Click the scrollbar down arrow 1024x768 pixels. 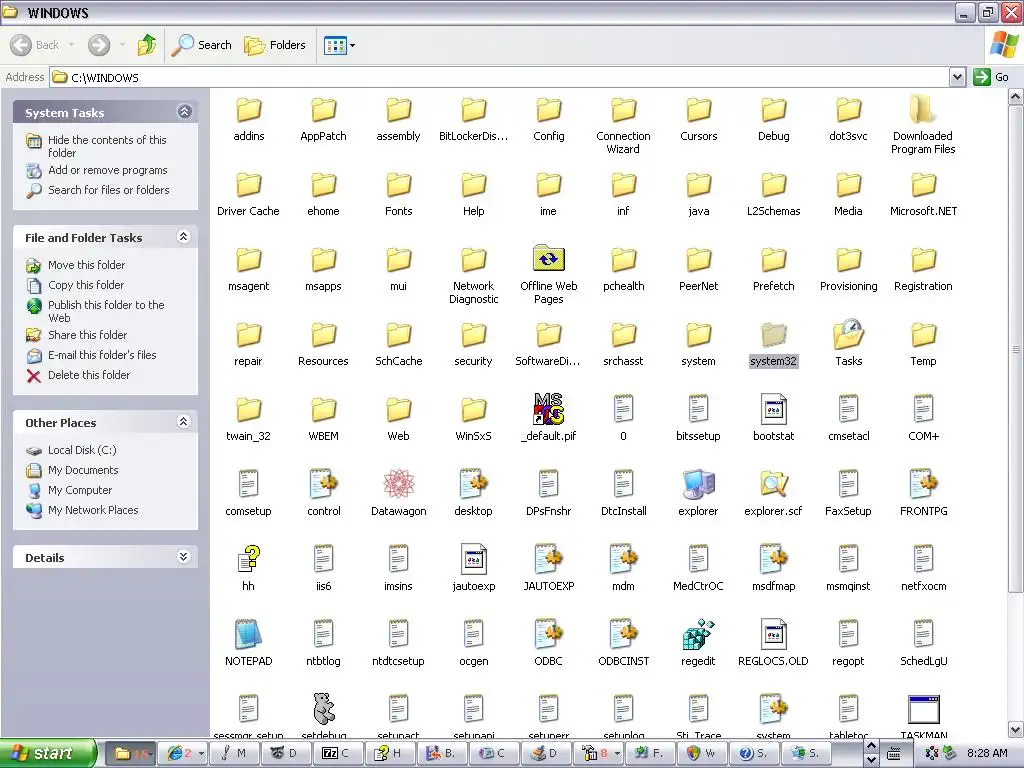click(1016, 729)
